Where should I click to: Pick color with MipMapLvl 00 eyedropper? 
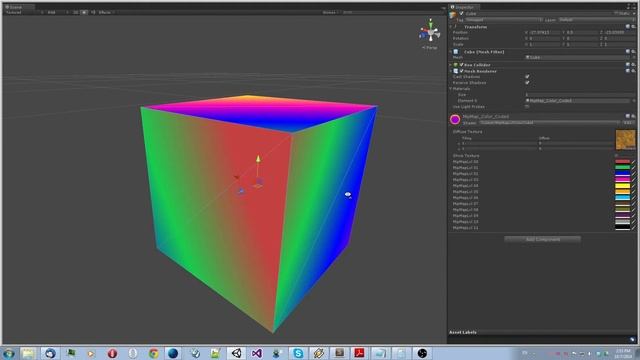pyautogui.click(x=633, y=162)
